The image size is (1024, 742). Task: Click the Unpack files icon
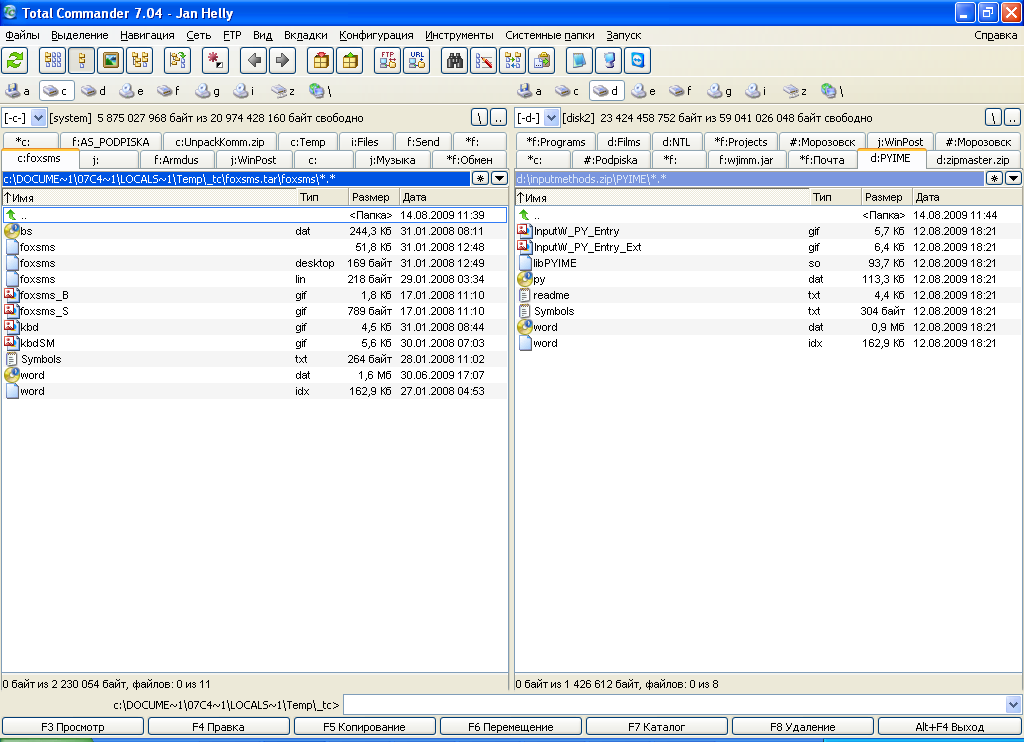point(350,61)
